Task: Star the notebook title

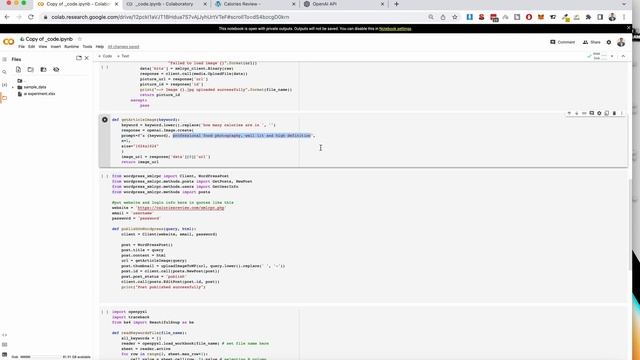Action: 80,39
